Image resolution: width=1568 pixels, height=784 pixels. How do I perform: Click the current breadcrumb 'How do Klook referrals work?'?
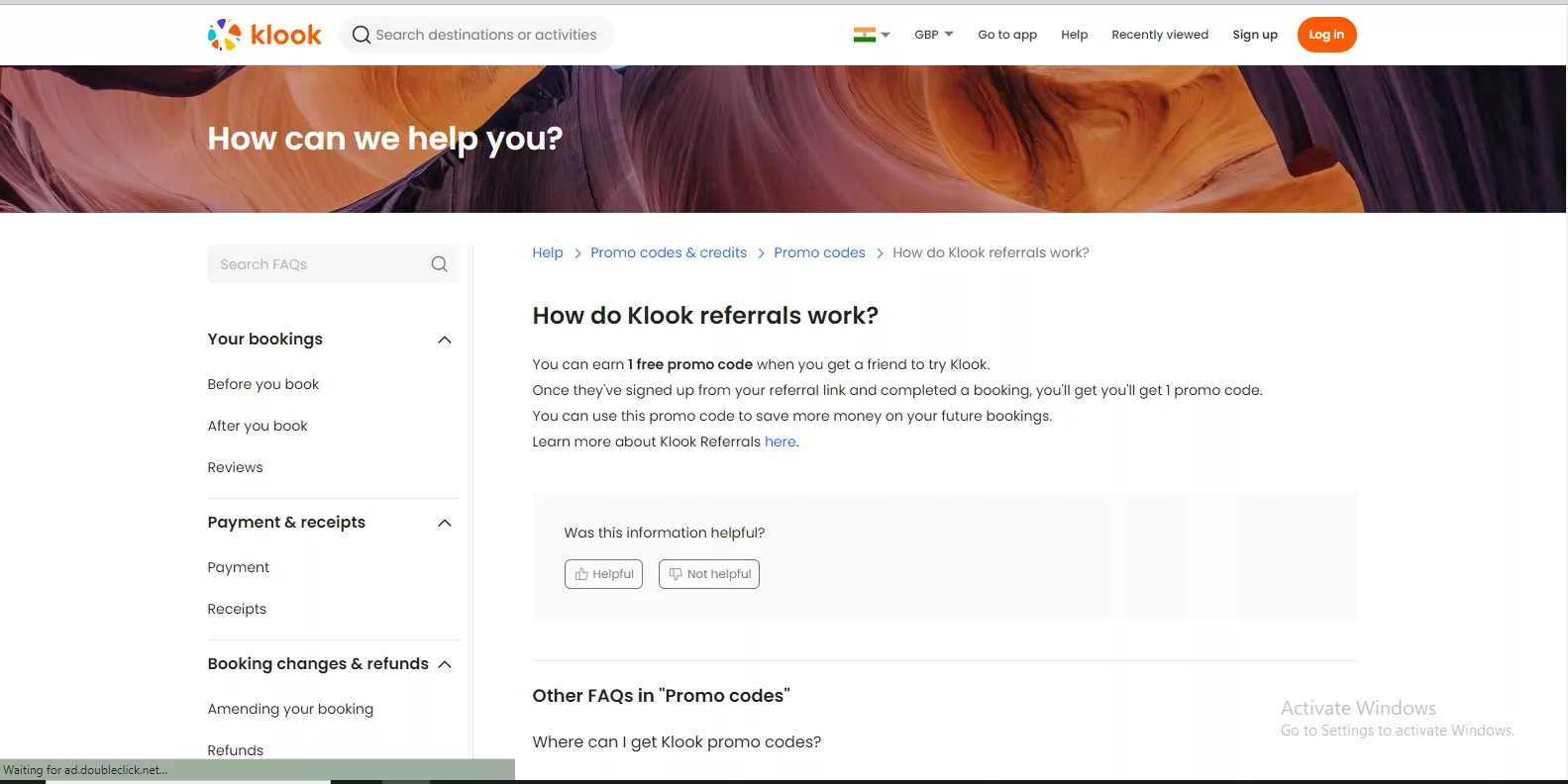[991, 252]
